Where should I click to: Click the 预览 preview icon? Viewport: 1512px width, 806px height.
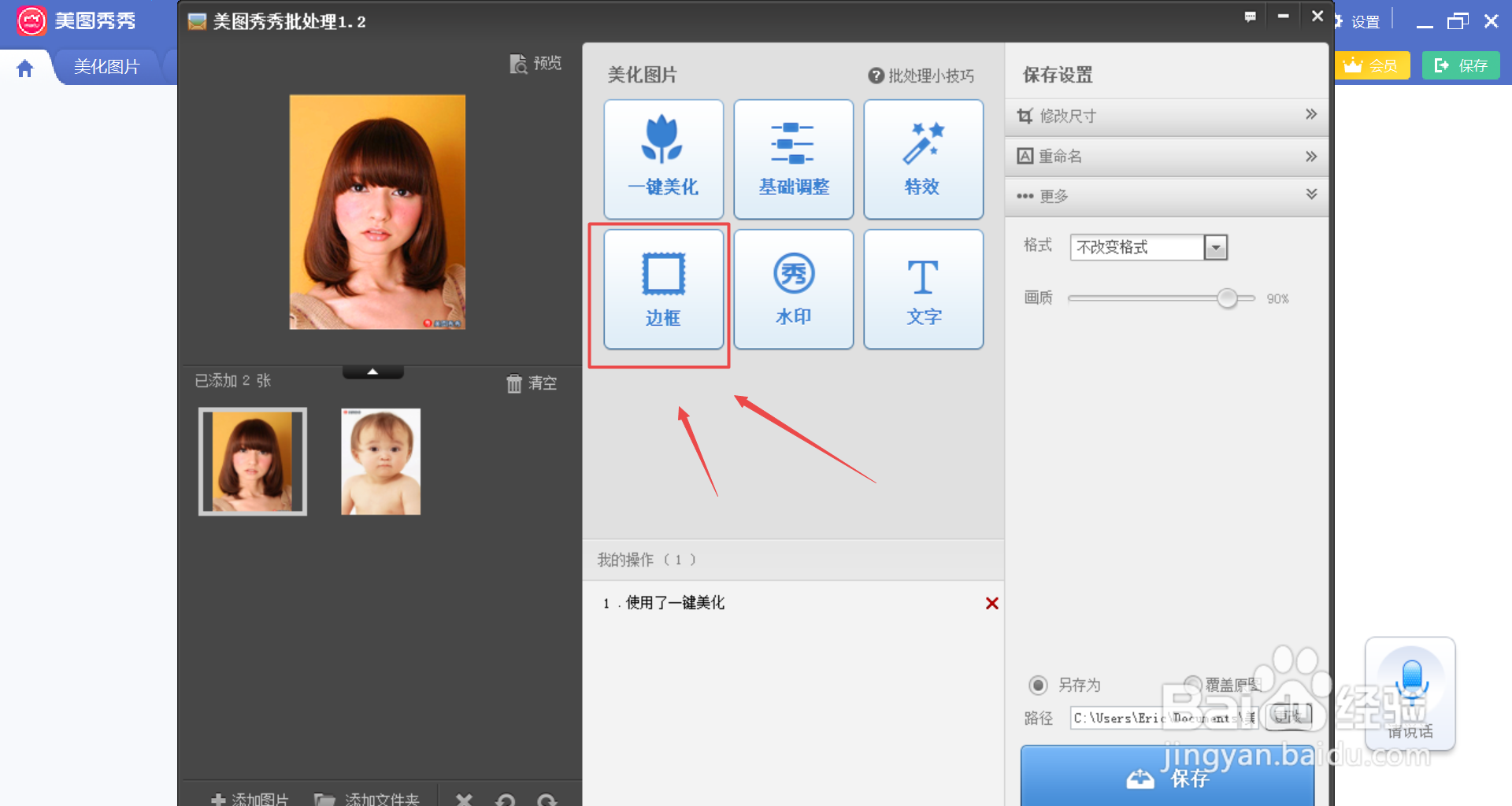click(518, 64)
